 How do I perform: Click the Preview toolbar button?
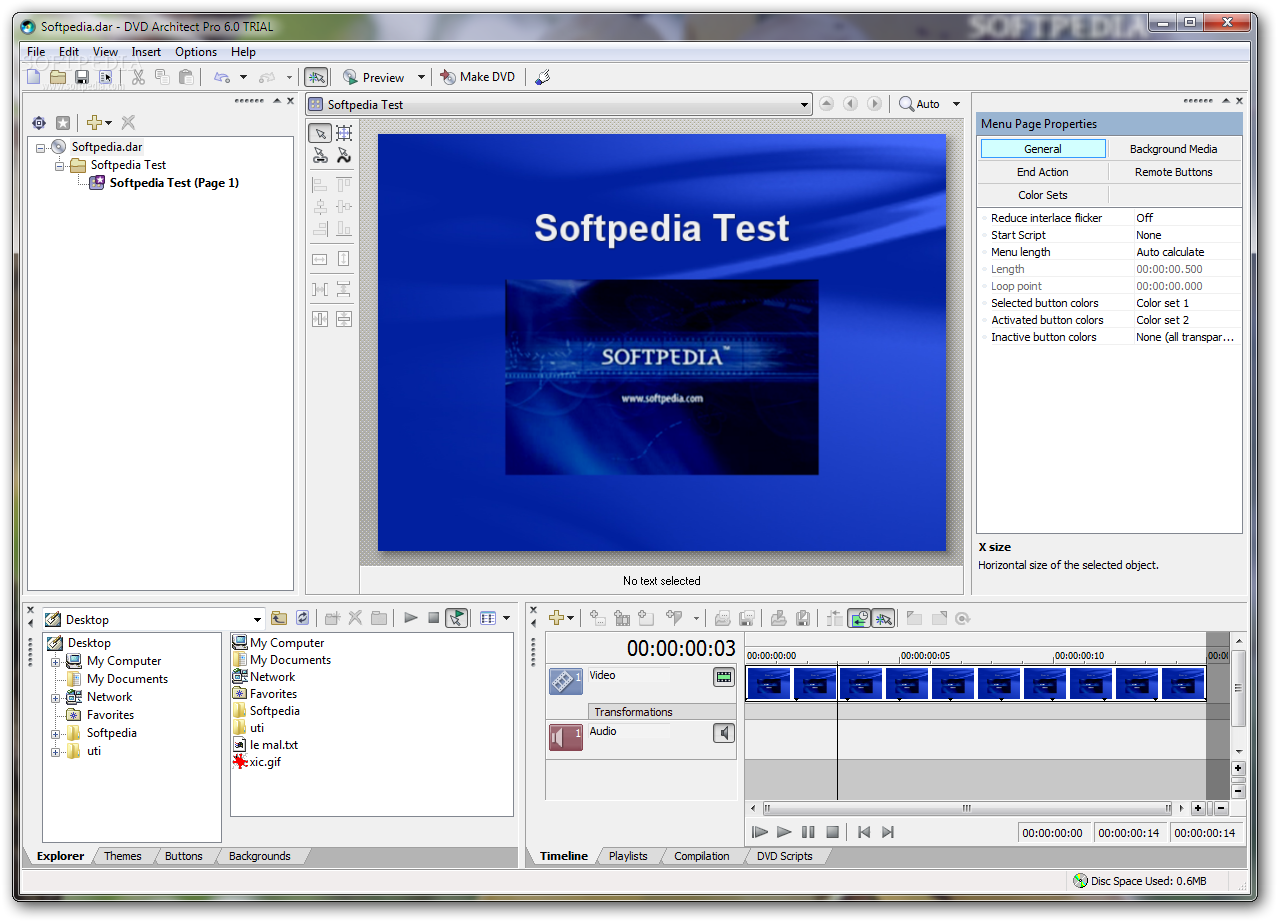tap(373, 77)
